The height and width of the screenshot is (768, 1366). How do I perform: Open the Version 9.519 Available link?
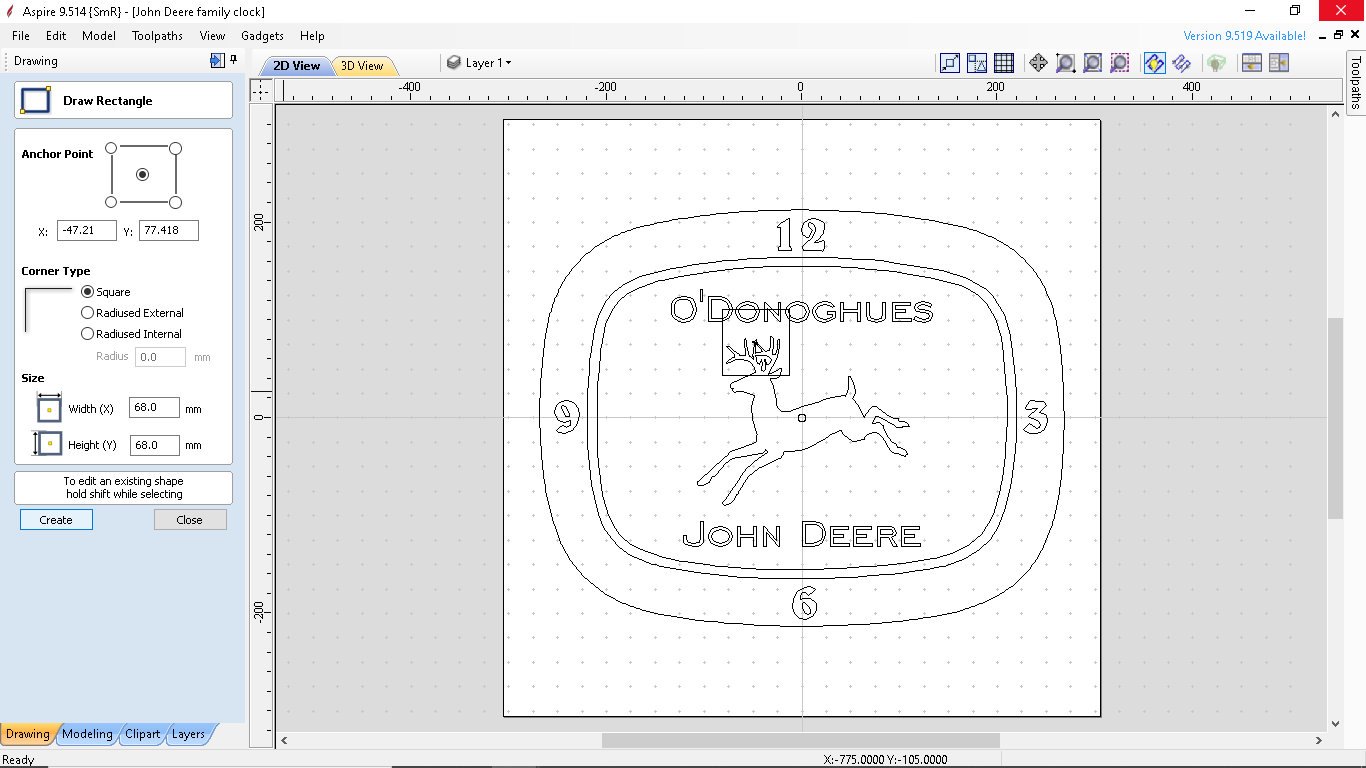pos(1247,35)
